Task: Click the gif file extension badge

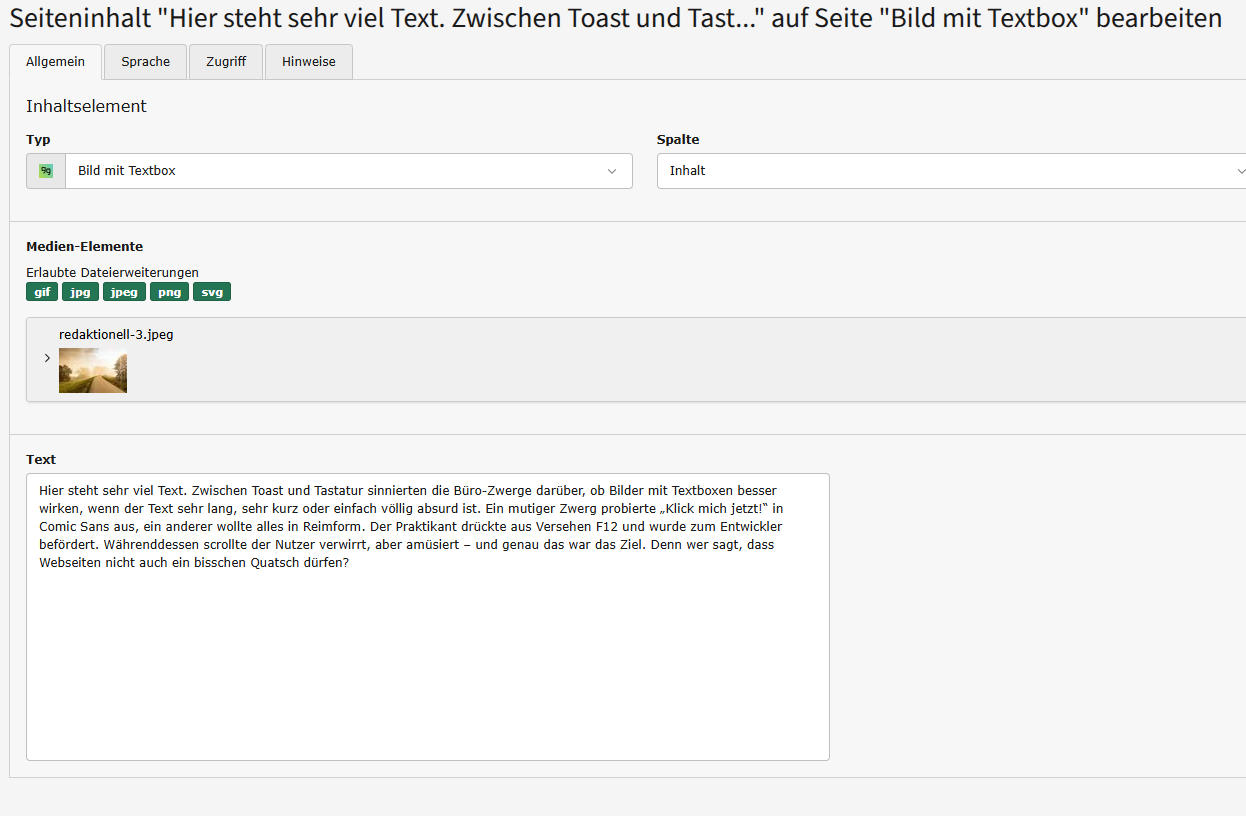Action: pyautogui.click(x=42, y=292)
